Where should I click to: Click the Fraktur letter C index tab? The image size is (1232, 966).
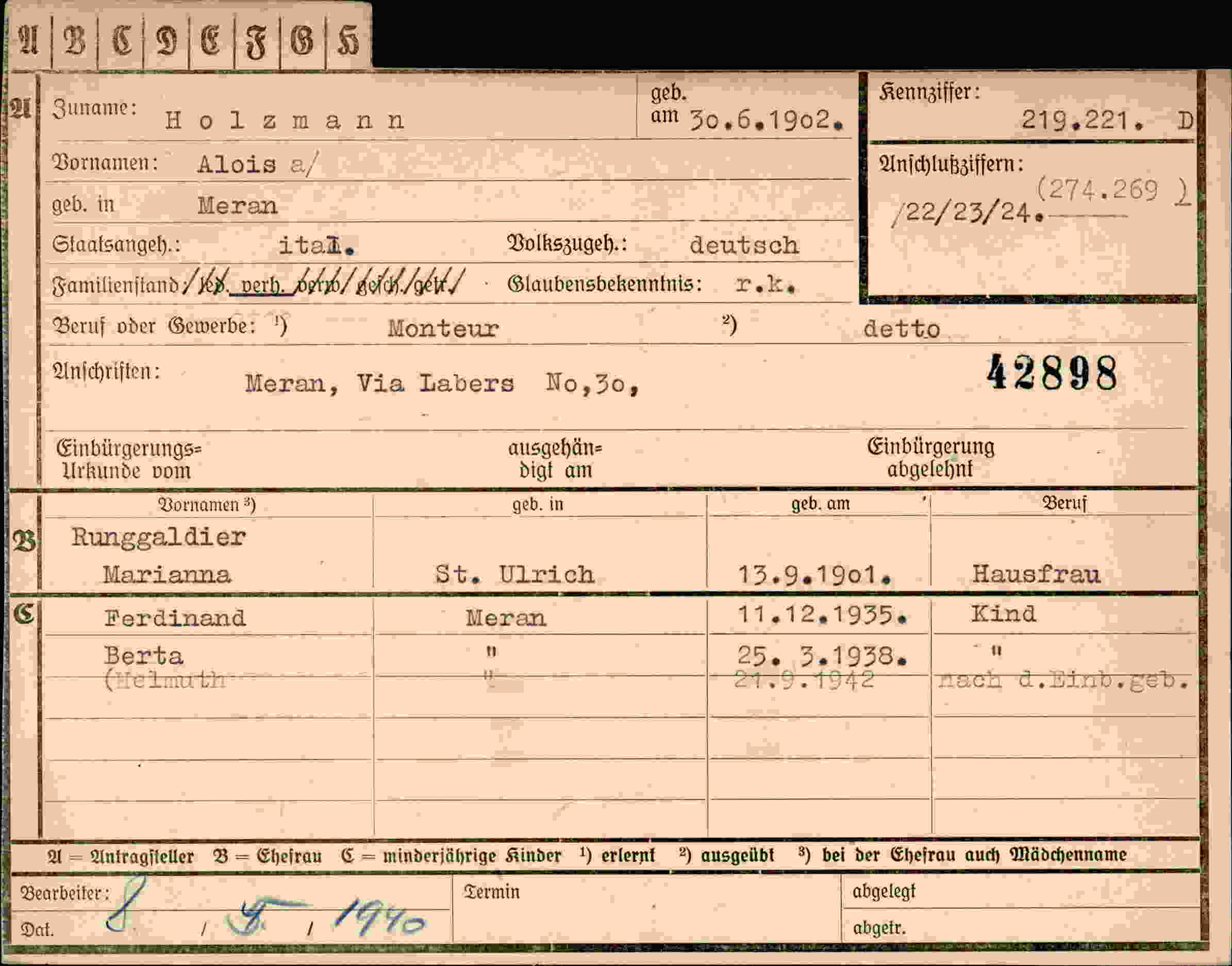(x=121, y=41)
